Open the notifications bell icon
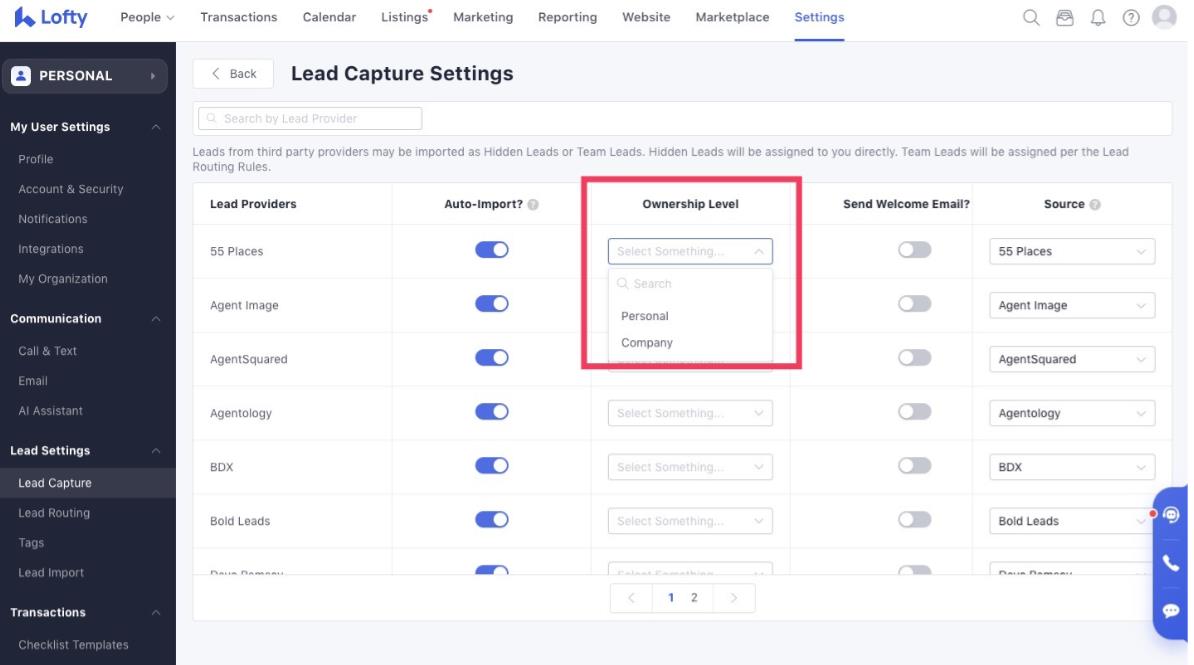Viewport: 1194px width, 665px height. tap(1098, 17)
